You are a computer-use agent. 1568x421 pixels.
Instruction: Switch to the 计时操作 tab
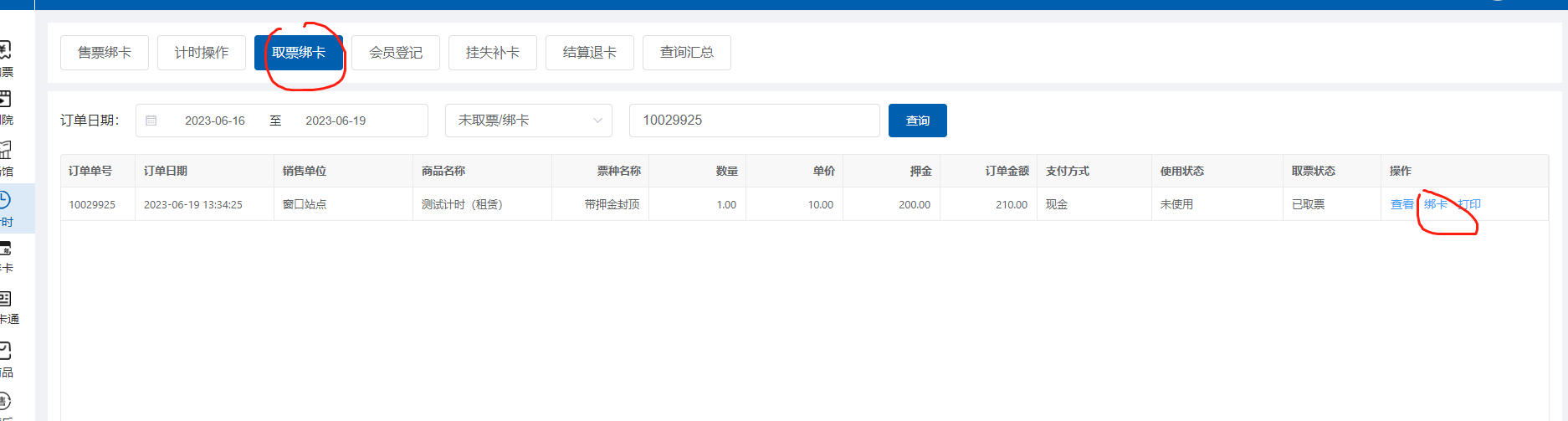click(202, 53)
